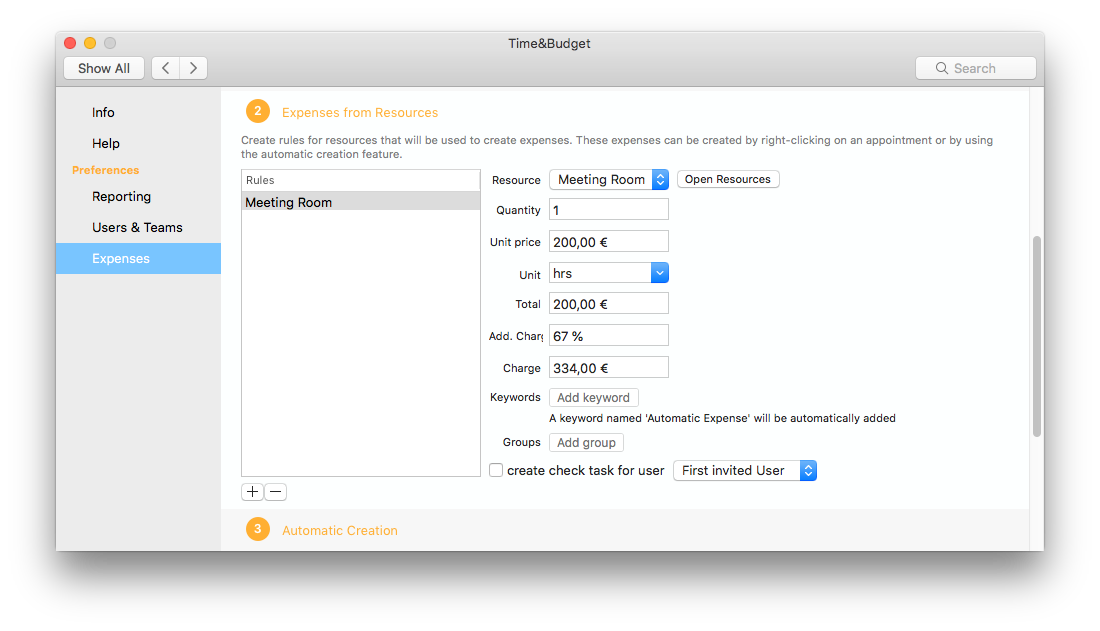Image resolution: width=1100 pixels, height=631 pixels.
Task: Click the Add group field
Action: 586,442
